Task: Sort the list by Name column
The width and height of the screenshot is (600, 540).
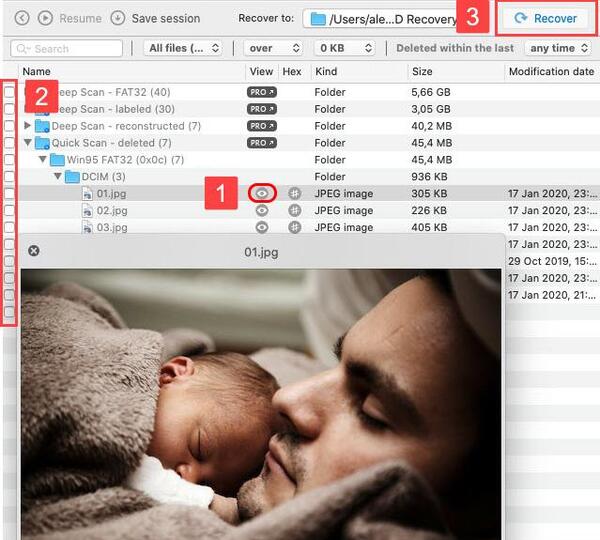Action: (36, 72)
